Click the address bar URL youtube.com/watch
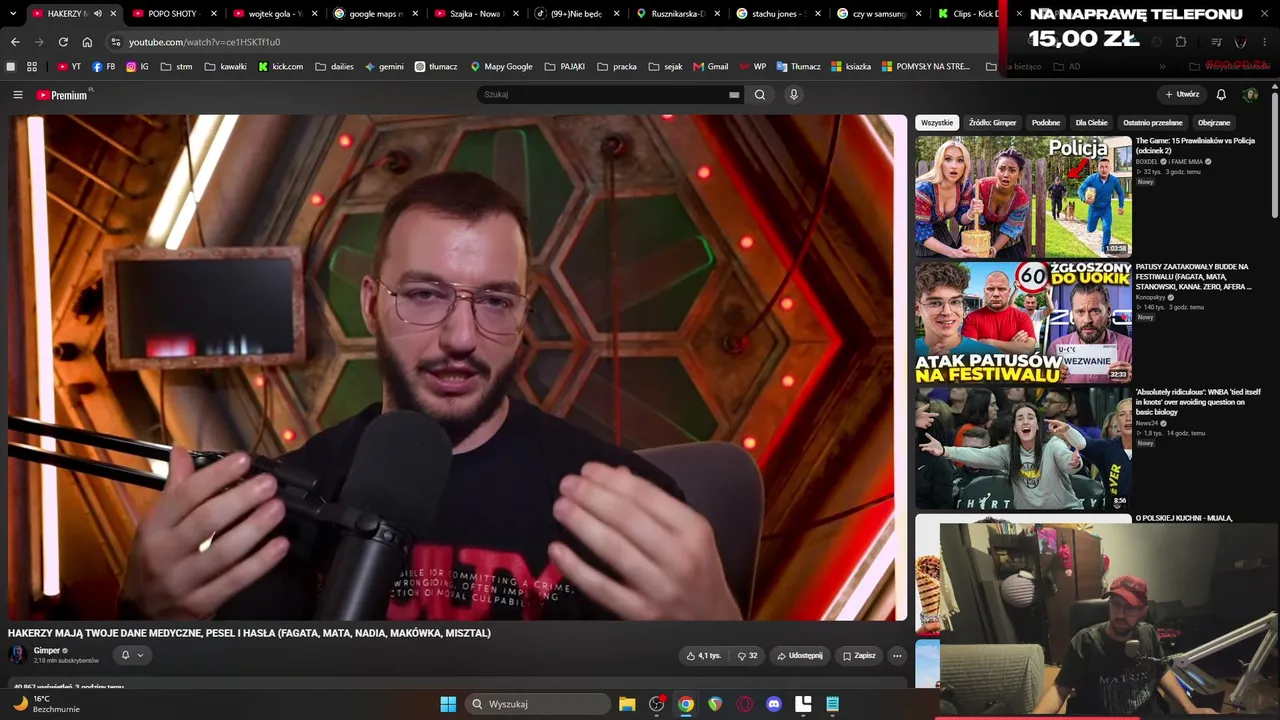Viewport: 1280px width, 720px height. 204,42
